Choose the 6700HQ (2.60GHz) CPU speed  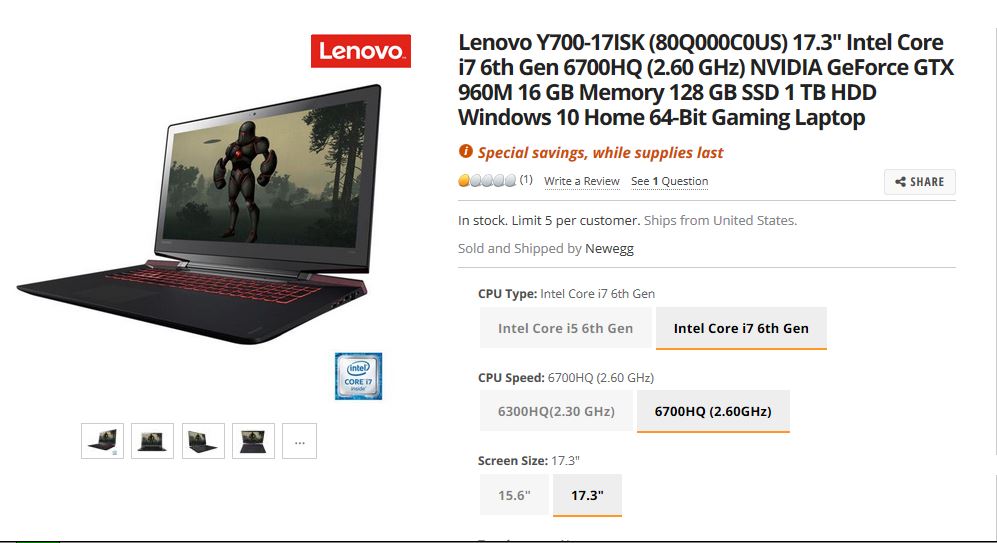coord(713,411)
